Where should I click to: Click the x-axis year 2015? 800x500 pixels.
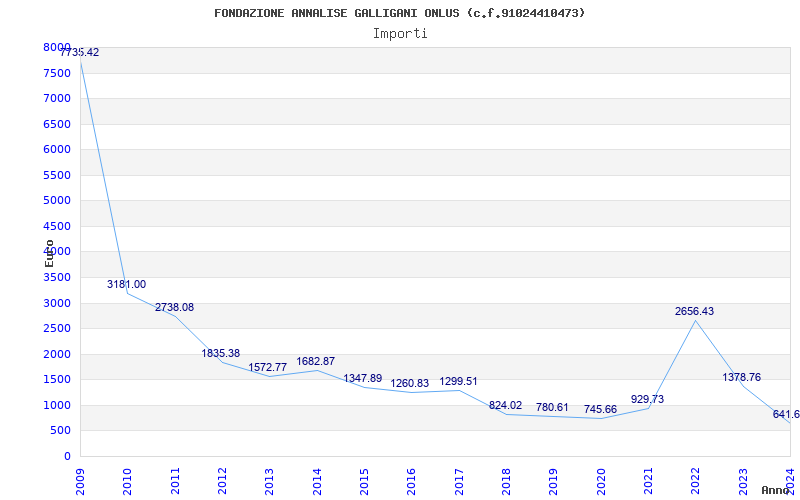click(364, 482)
